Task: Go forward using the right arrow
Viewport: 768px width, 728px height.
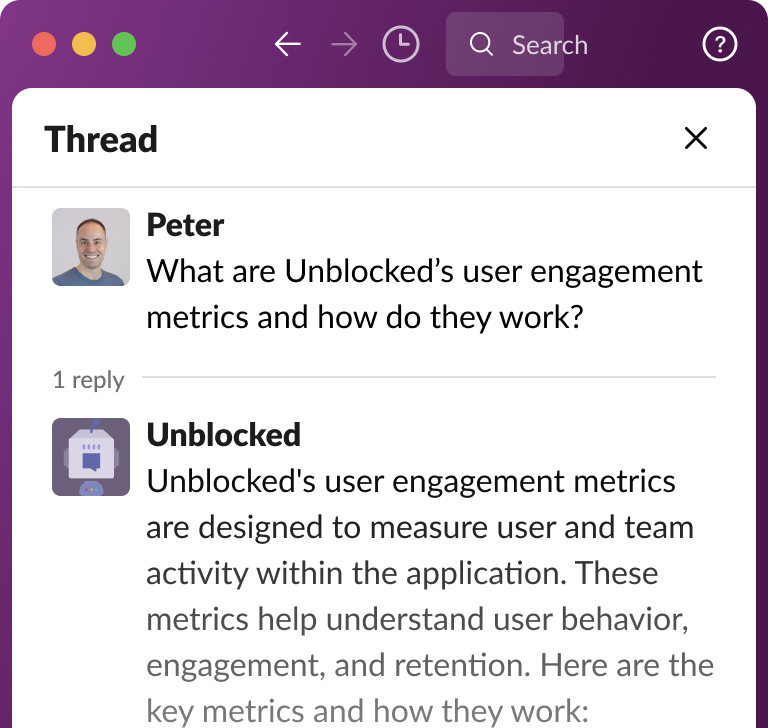Action: click(344, 45)
